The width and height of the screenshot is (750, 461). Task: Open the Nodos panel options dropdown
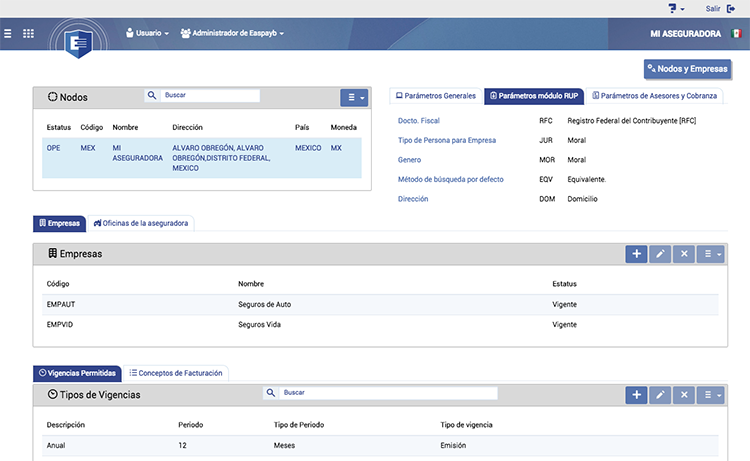click(x=354, y=97)
